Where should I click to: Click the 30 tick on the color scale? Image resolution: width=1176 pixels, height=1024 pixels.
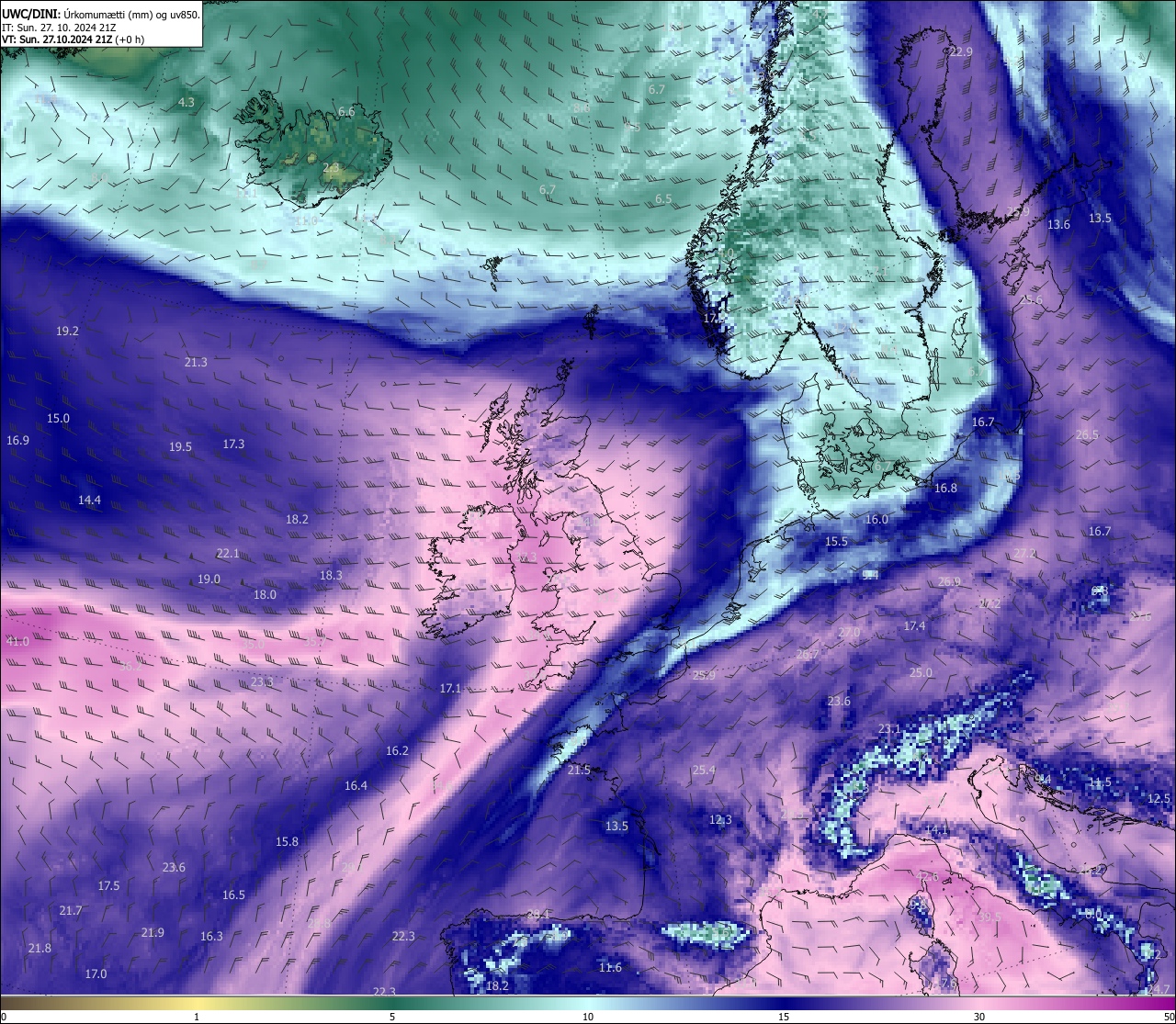point(979,1017)
